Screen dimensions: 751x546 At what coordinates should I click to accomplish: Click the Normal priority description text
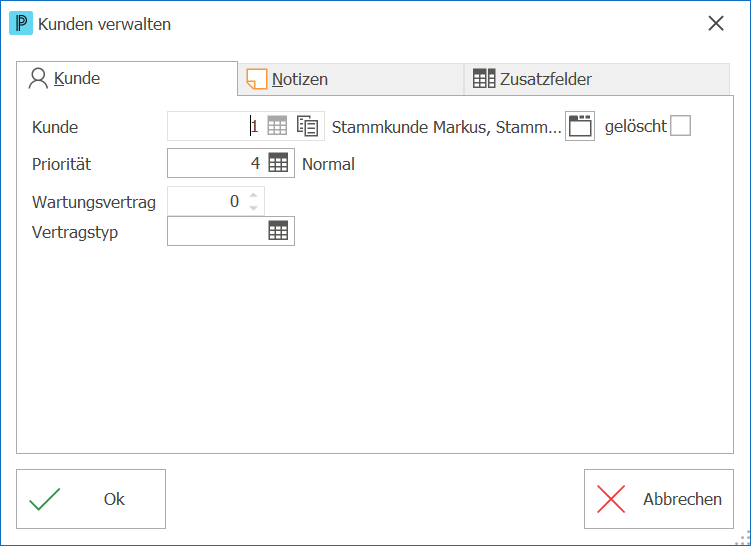click(x=328, y=164)
